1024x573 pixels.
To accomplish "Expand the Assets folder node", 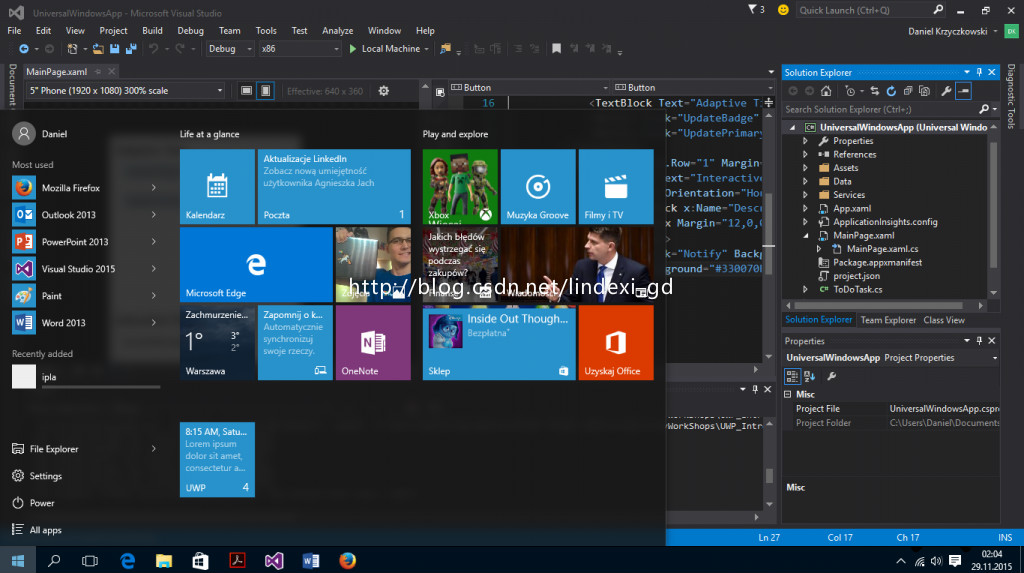I will click(805, 168).
